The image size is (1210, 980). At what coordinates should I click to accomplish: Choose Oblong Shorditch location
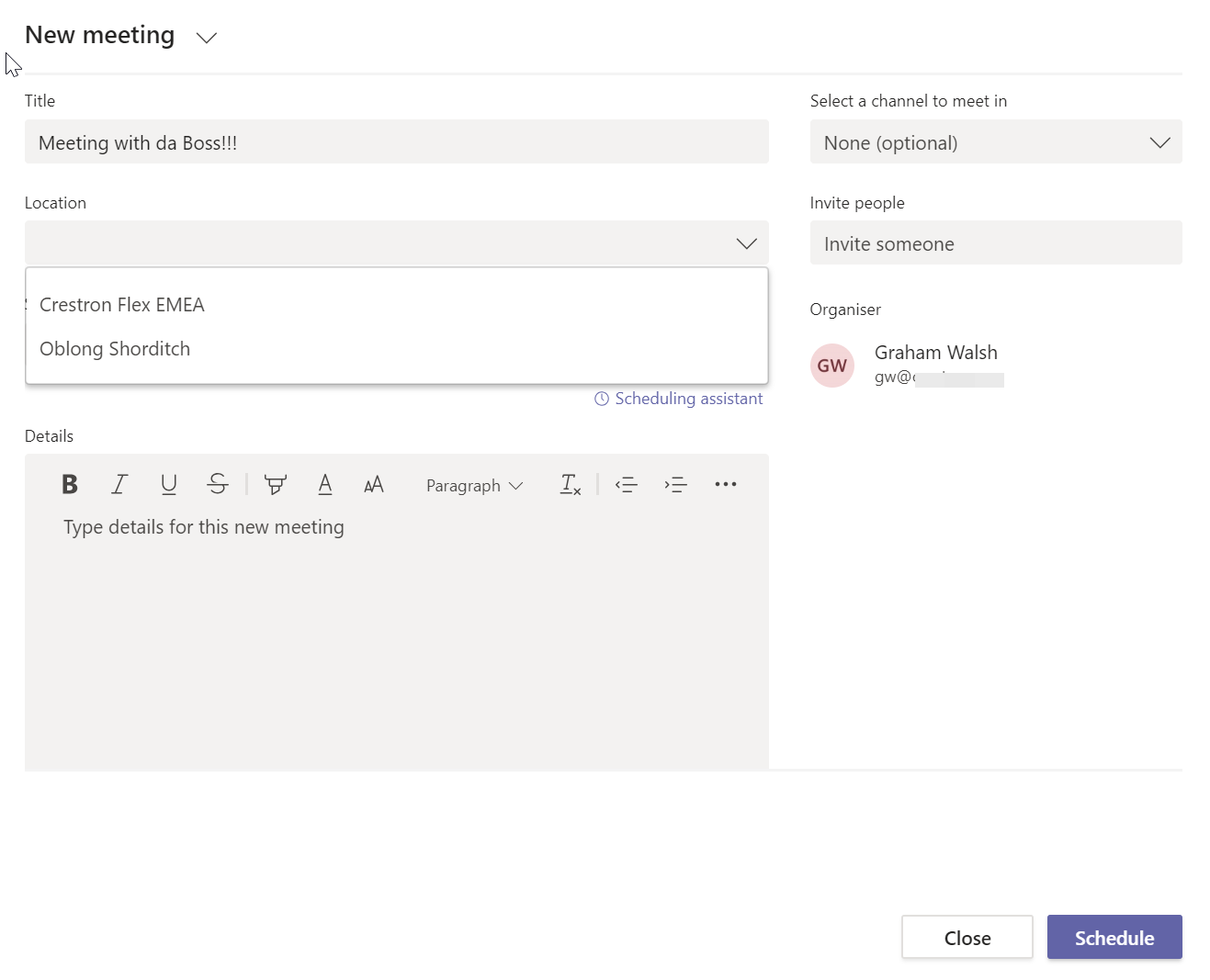click(x=397, y=349)
